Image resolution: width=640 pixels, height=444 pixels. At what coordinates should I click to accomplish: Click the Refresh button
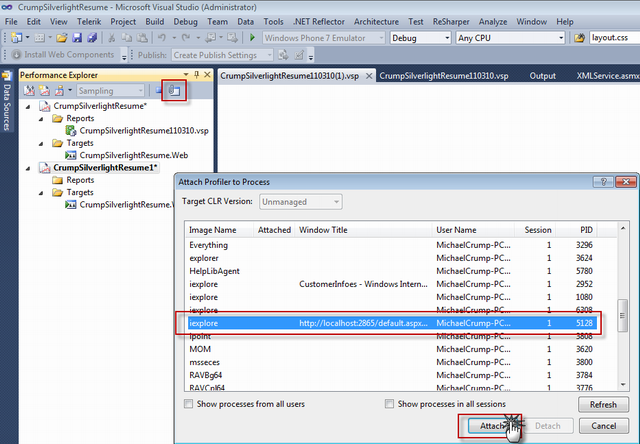[603, 404]
